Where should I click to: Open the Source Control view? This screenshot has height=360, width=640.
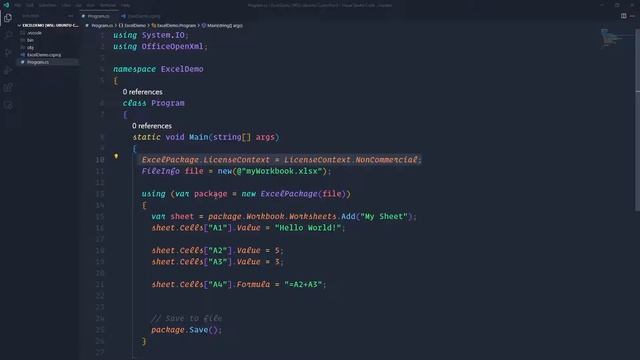click(x=8, y=53)
